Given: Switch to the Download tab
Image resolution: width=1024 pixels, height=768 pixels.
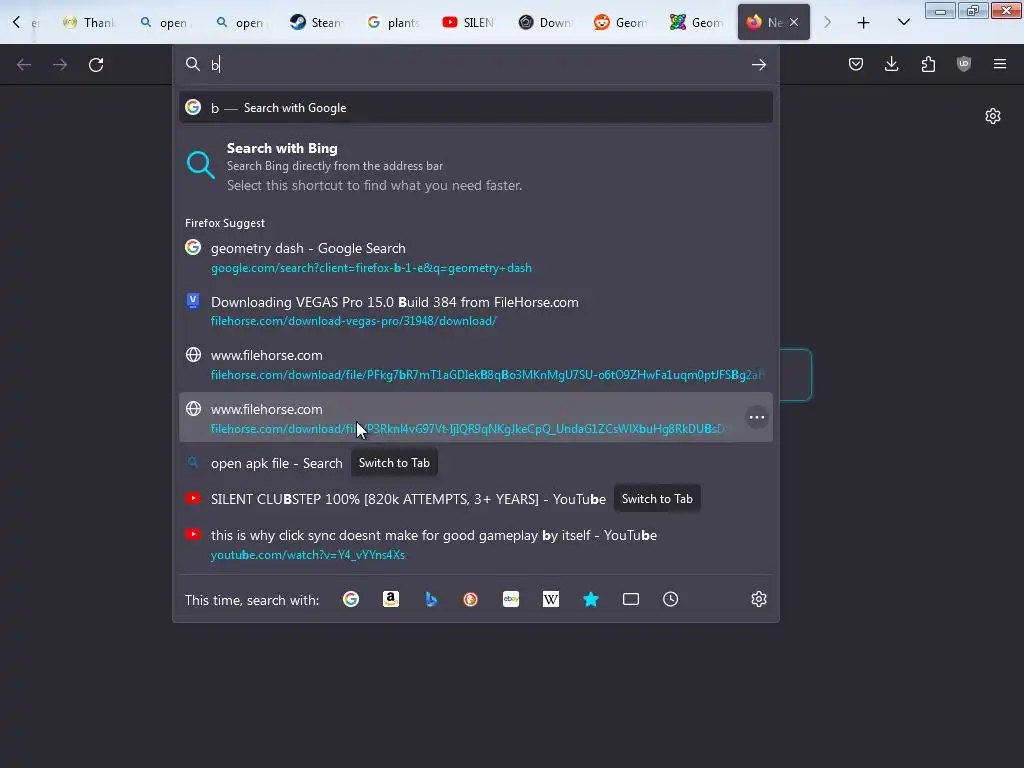Looking at the screenshot, I should point(545,22).
